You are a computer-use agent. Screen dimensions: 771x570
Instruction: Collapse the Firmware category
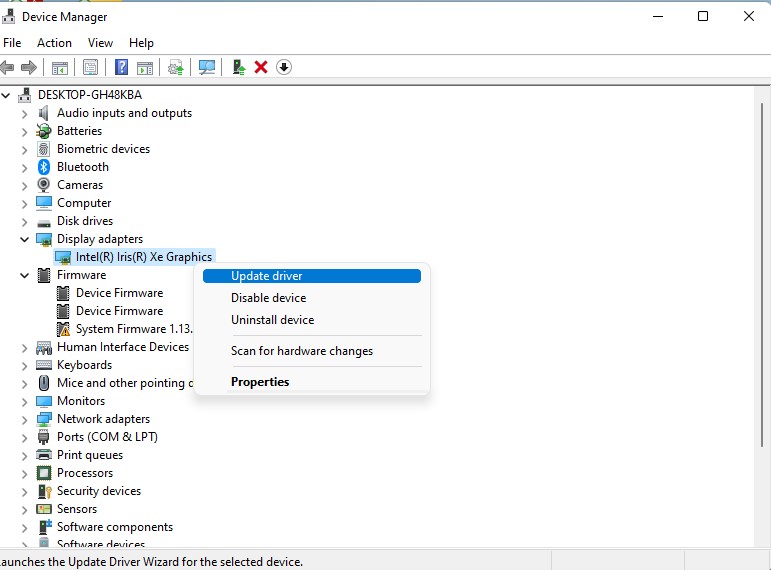pos(25,275)
